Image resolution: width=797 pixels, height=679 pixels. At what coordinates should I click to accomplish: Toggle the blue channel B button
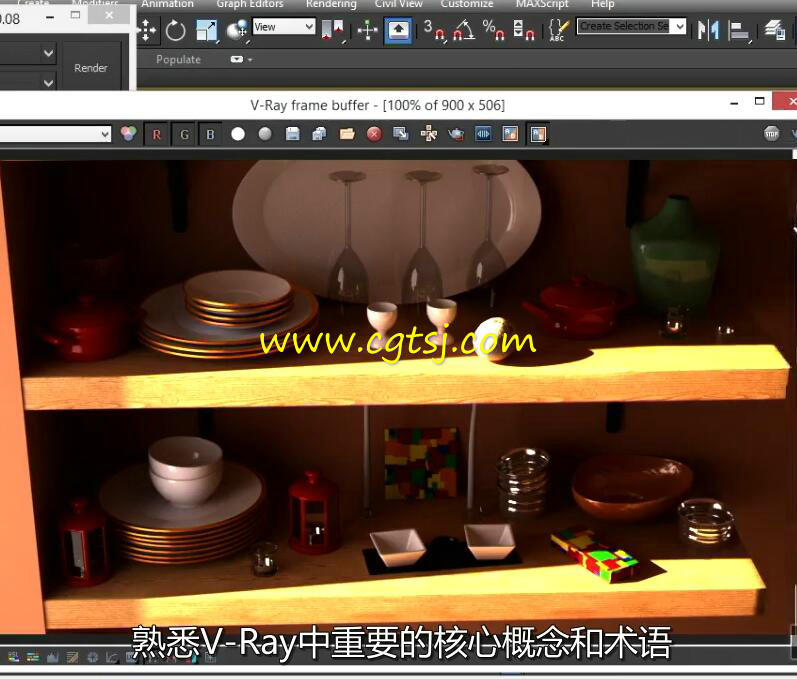click(x=210, y=134)
